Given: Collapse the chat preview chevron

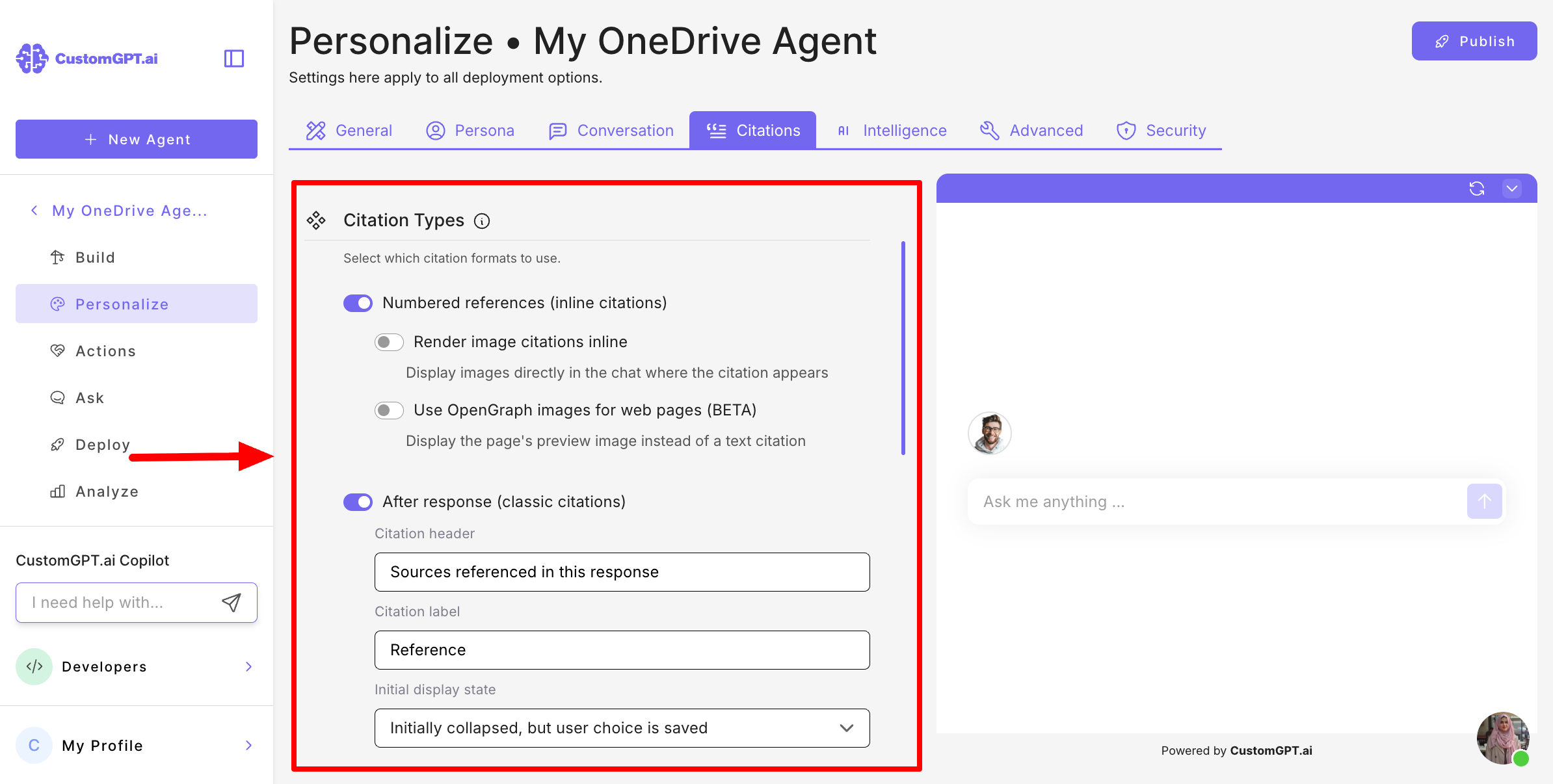Looking at the screenshot, I should pos(1511,189).
